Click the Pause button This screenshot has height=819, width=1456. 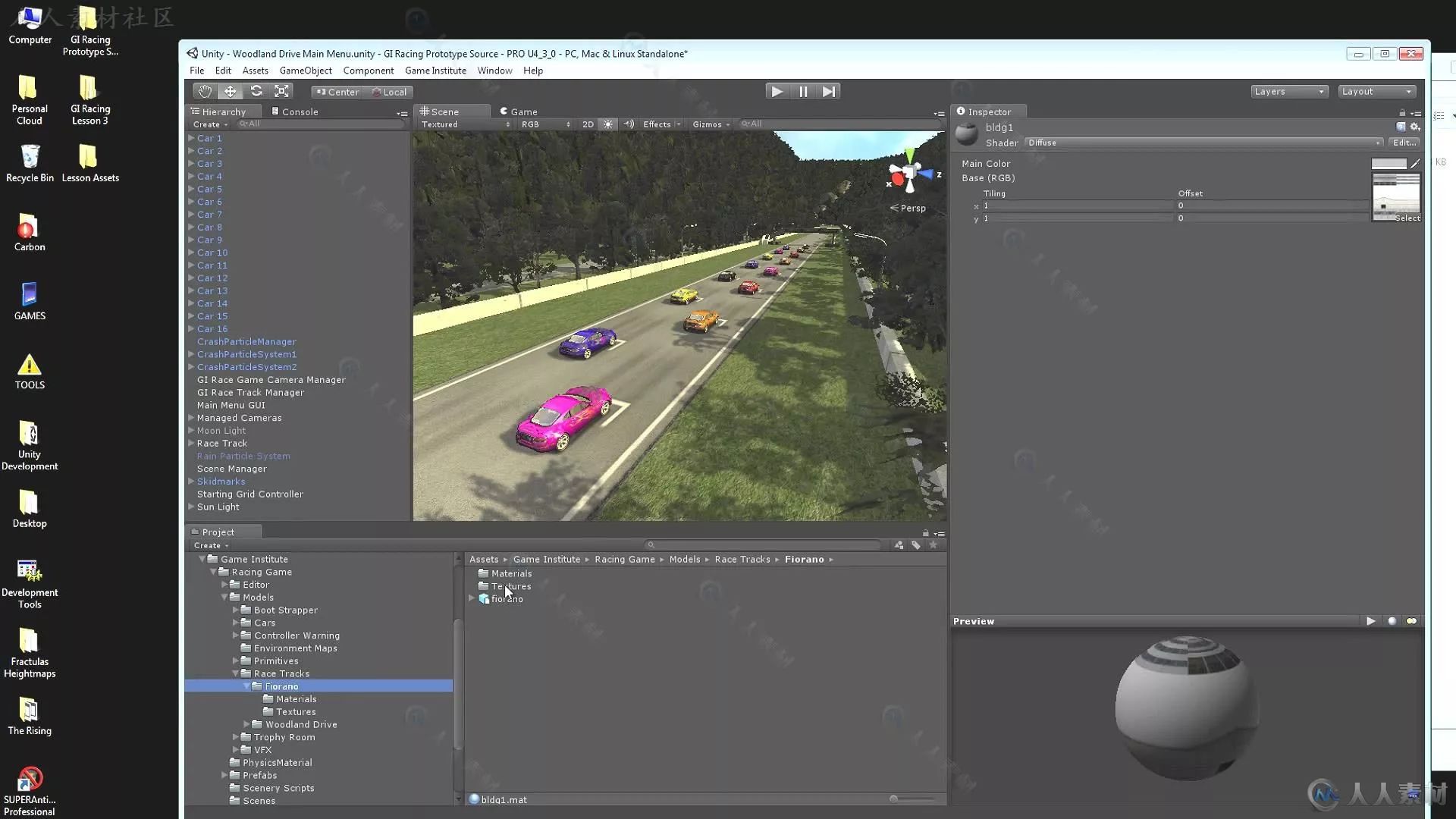803,92
